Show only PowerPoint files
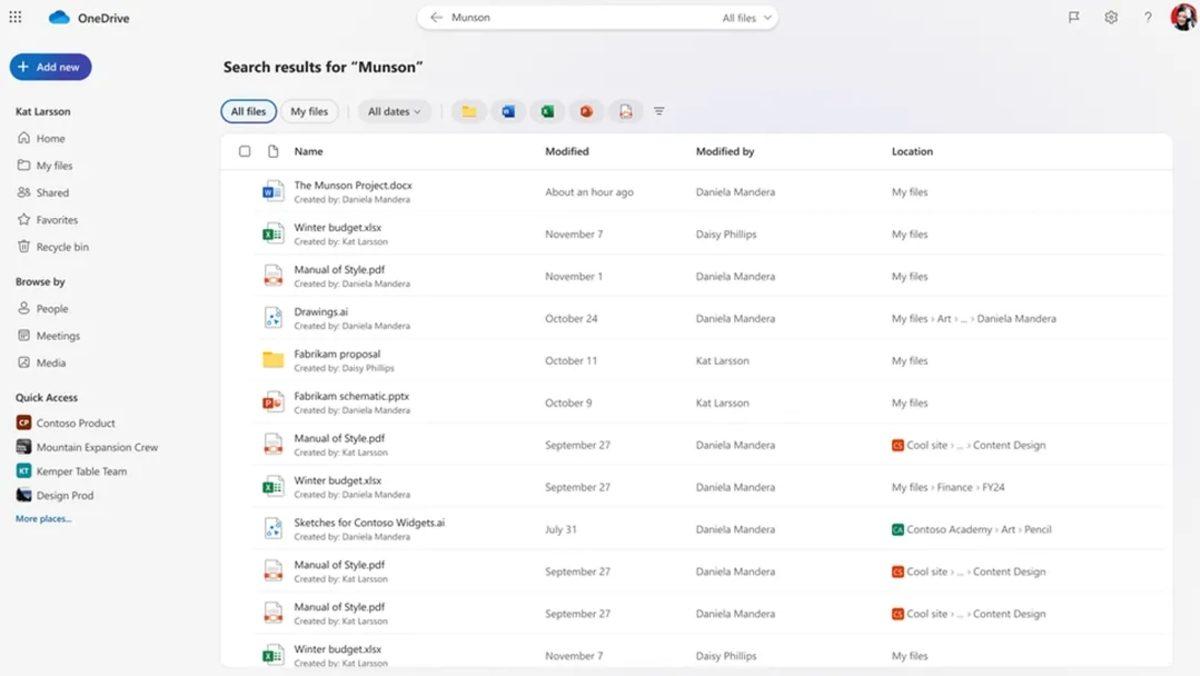This screenshot has height=676, width=1200. [586, 111]
